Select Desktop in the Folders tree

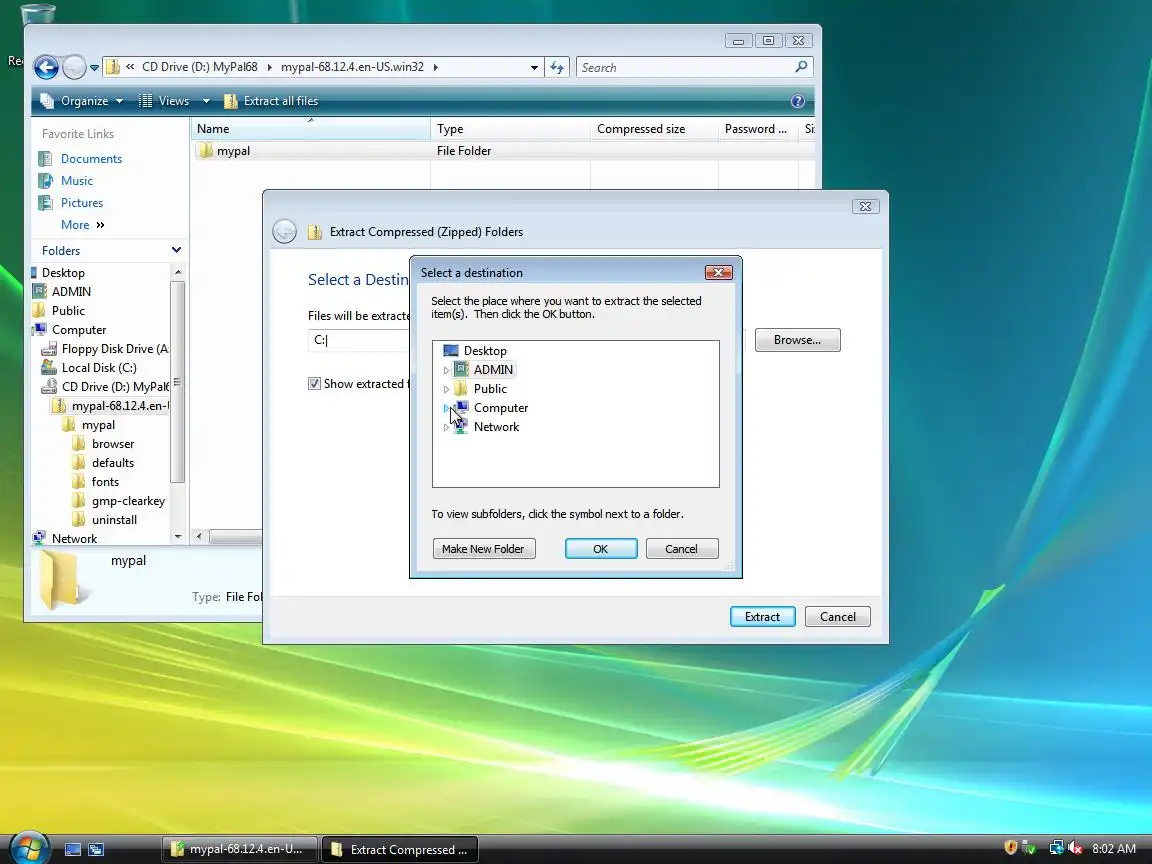(63, 273)
